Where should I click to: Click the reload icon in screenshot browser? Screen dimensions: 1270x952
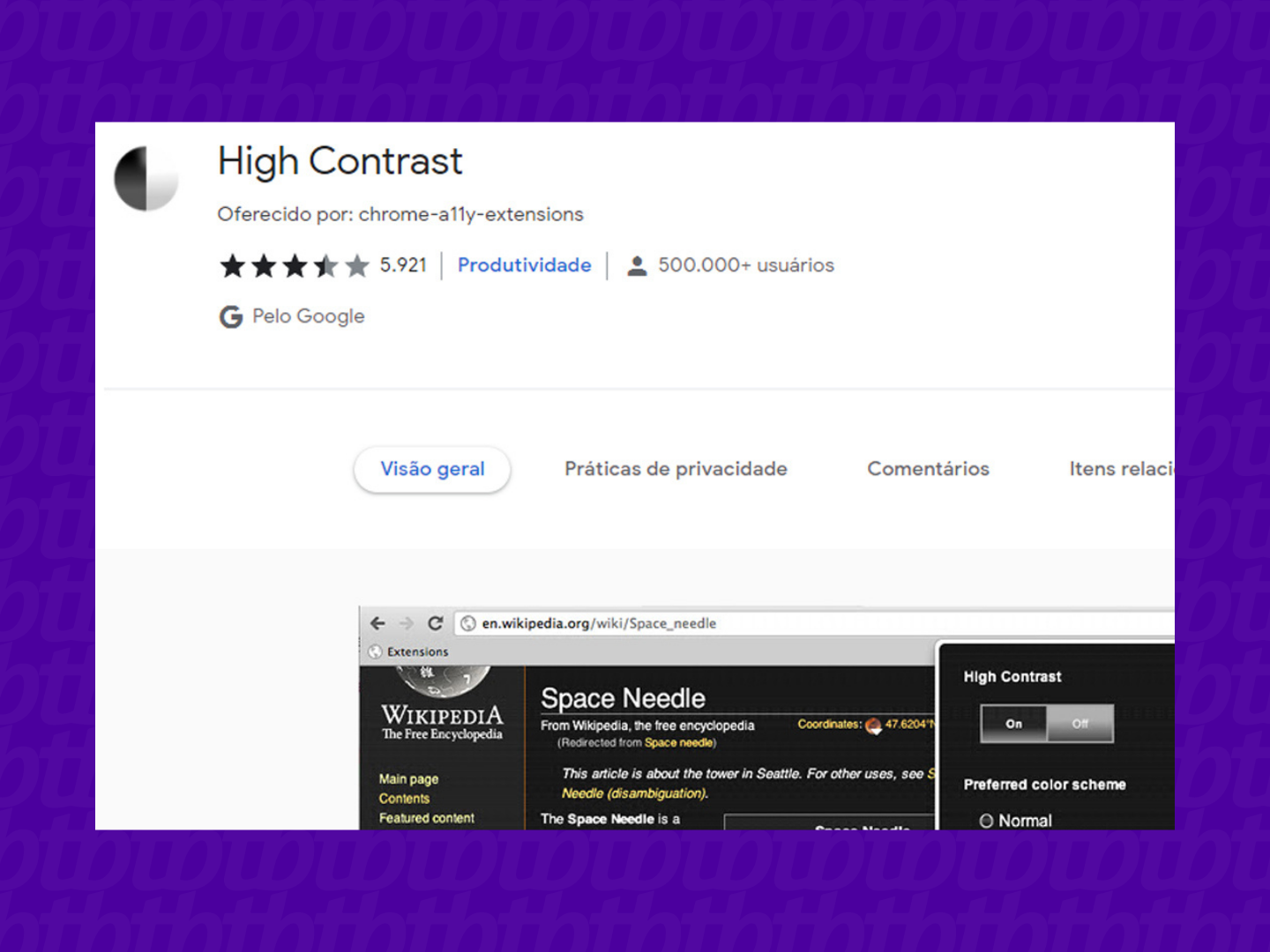point(435,623)
